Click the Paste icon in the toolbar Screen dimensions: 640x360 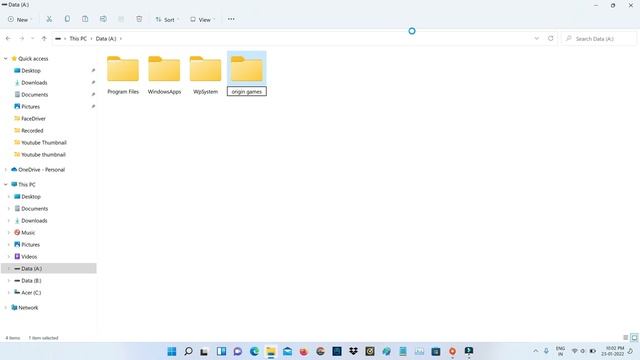[x=85, y=19]
